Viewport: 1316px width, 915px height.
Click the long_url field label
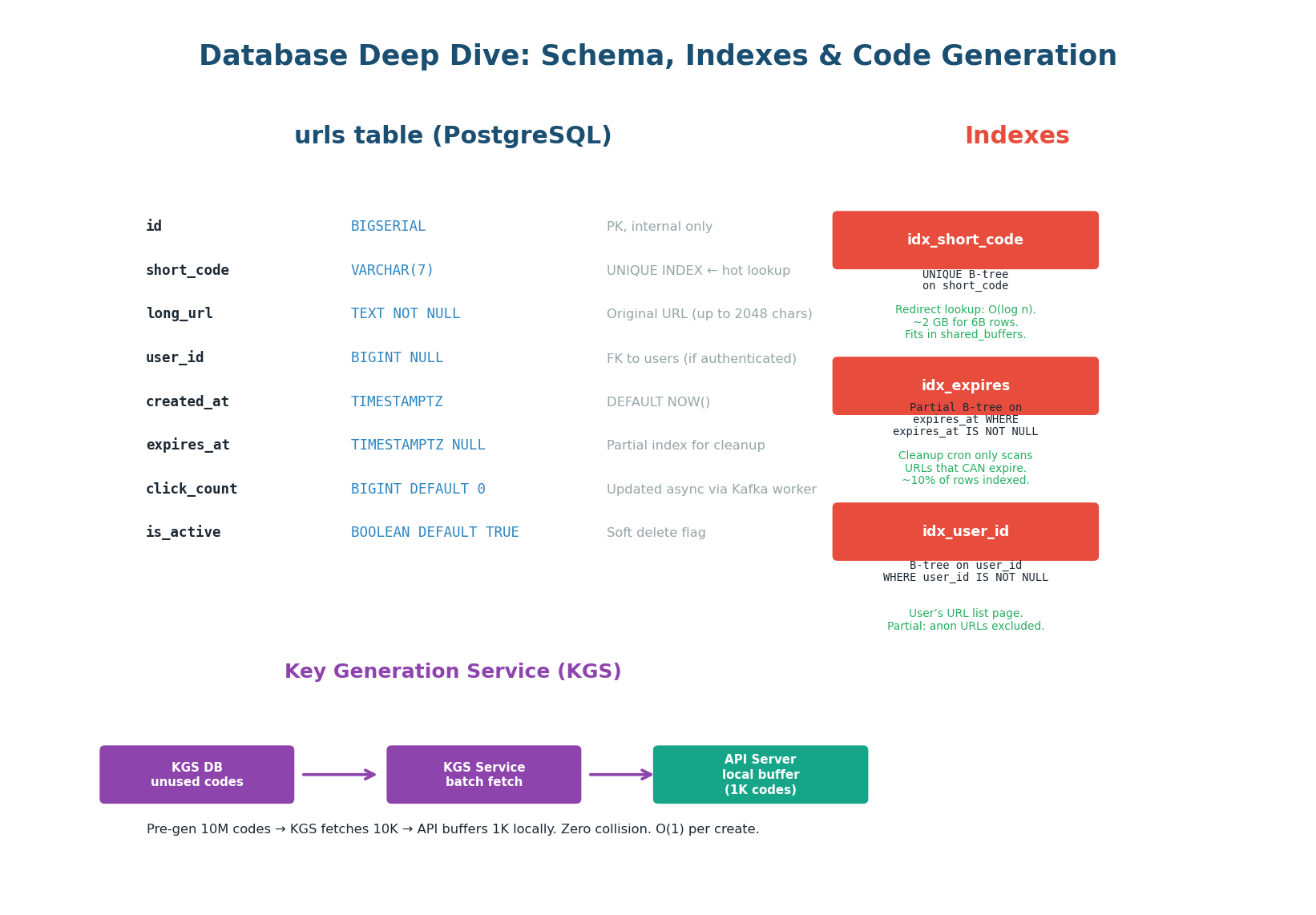[x=180, y=313]
